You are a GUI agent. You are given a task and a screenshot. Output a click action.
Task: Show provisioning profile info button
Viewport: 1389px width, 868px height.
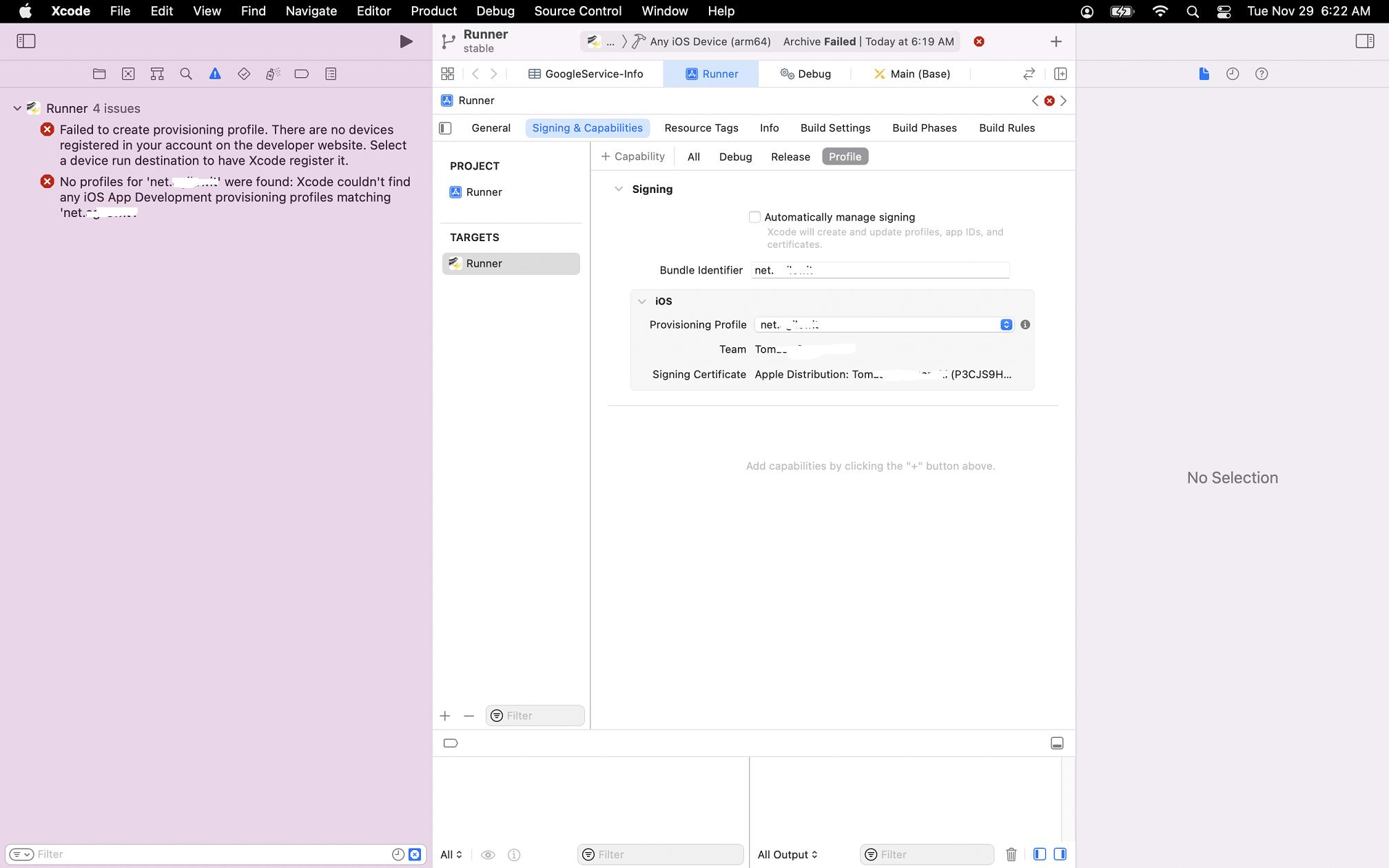(x=1025, y=324)
